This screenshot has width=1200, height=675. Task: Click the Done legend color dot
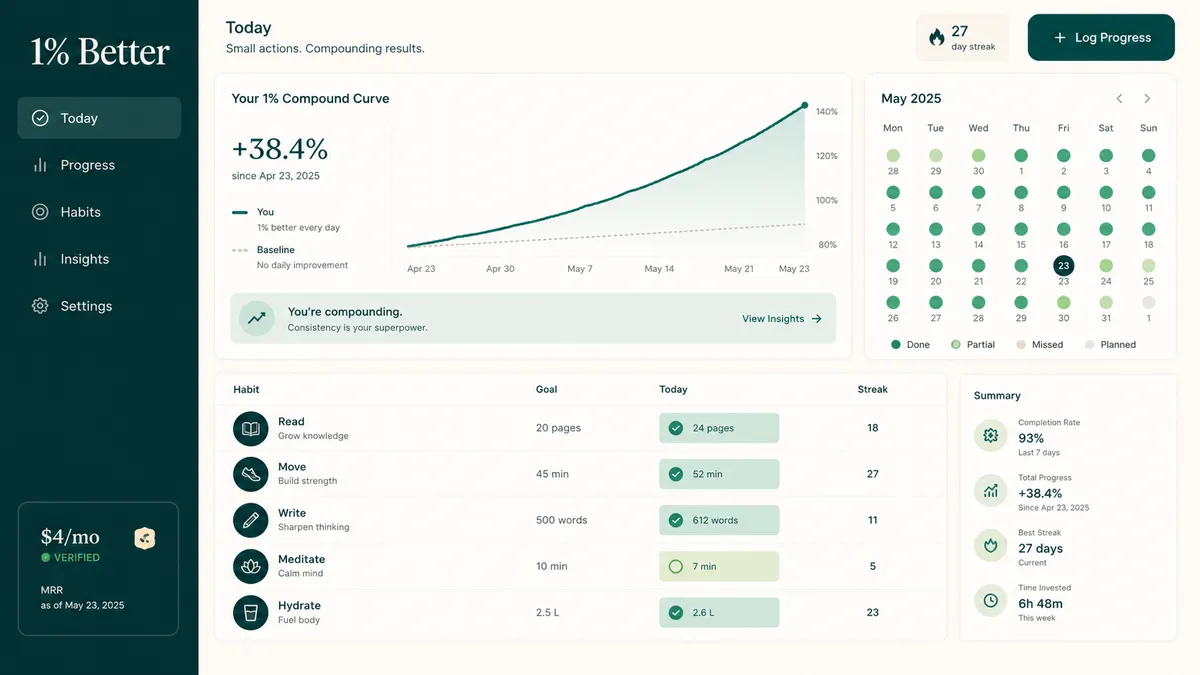pyautogui.click(x=896, y=344)
